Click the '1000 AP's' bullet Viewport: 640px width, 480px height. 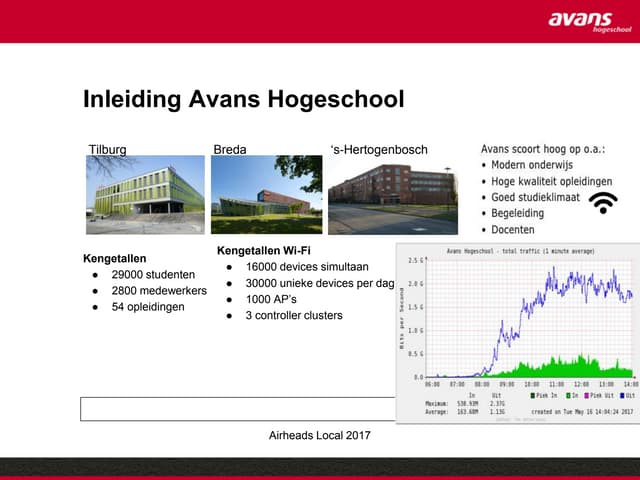[273, 299]
